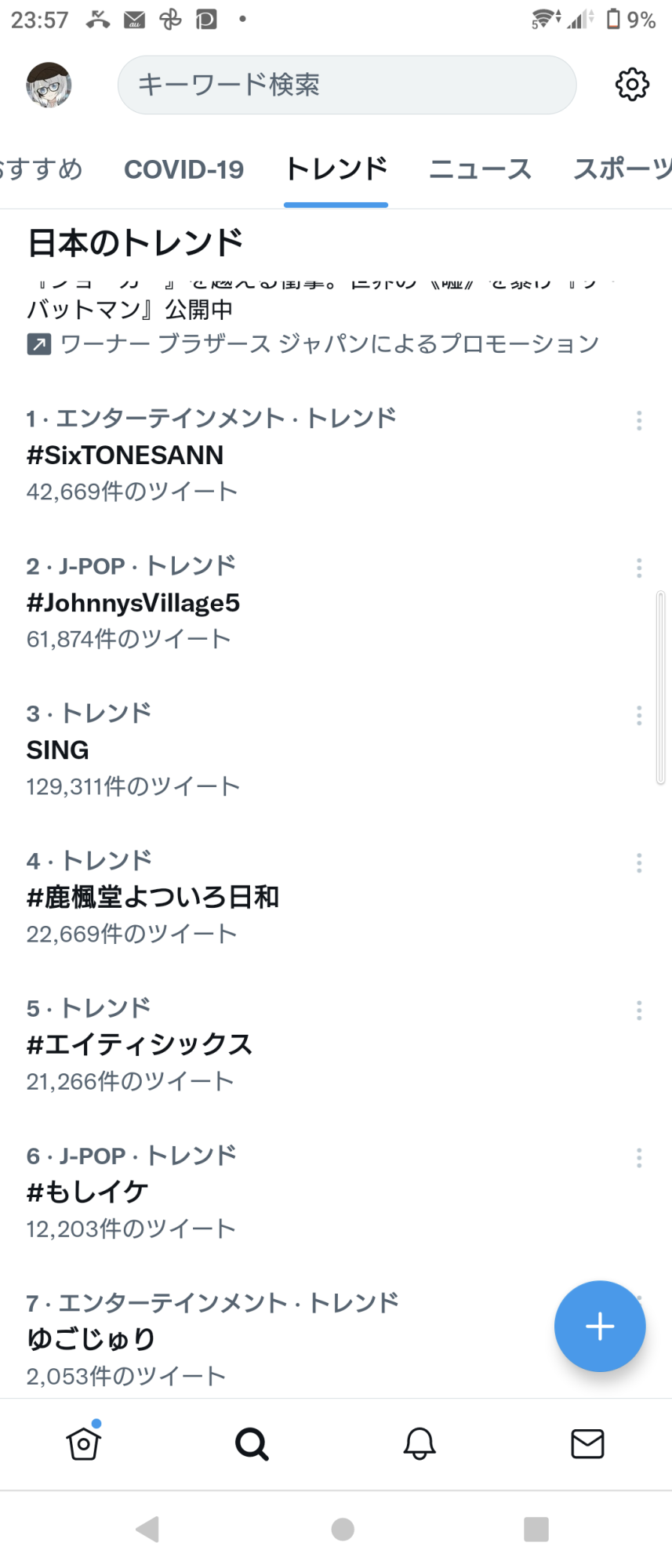Open more options for #JohnnysVillage5 trend

click(x=639, y=568)
